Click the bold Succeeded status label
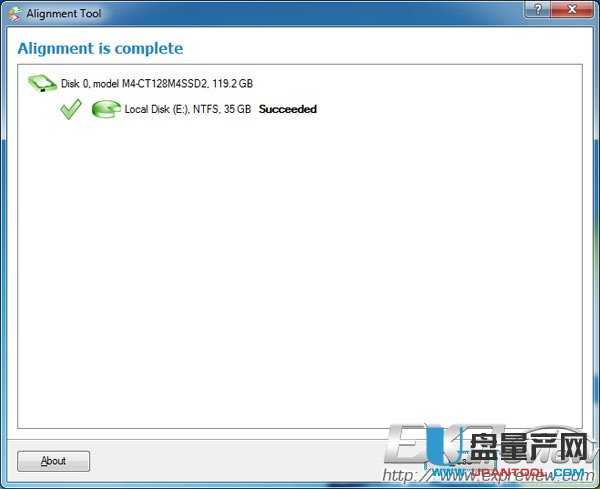This screenshot has width=600, height=489. tap(288, 109)
